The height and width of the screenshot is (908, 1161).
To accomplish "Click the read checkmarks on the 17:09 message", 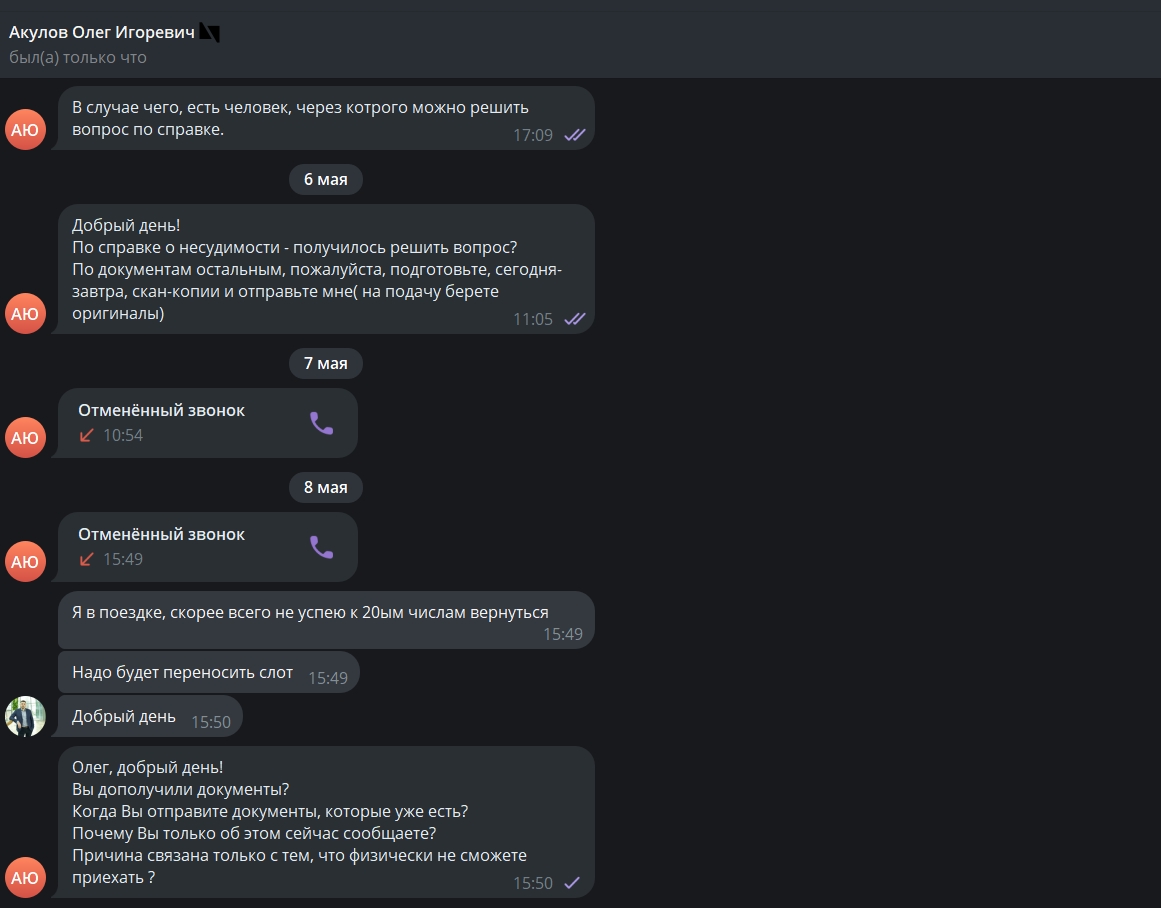I will [575, 135].
